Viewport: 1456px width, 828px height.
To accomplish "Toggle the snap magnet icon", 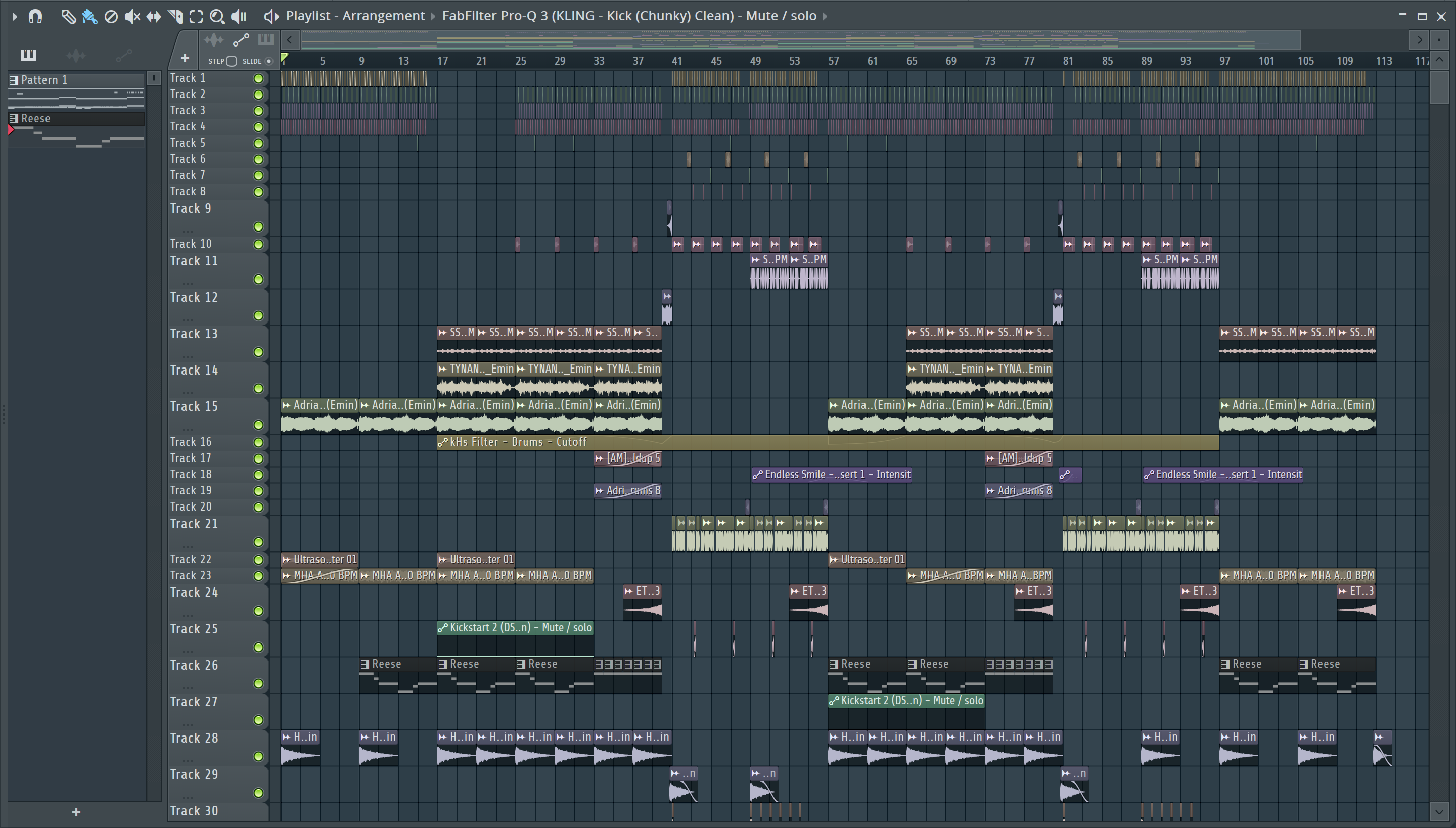I will 35,17.
